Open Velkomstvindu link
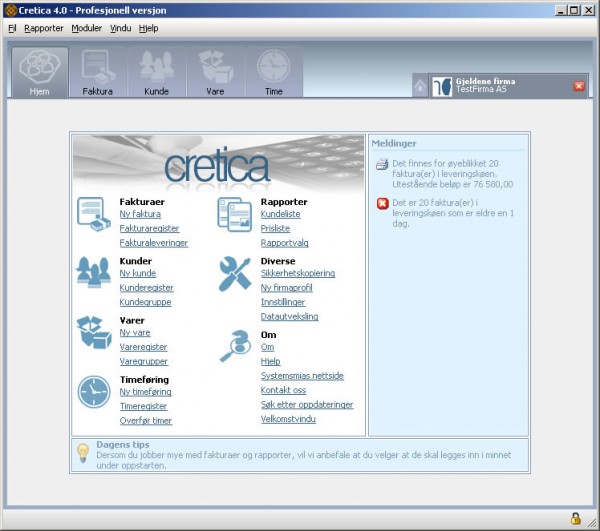Screen dimensions: 600x531 [289, 419]
